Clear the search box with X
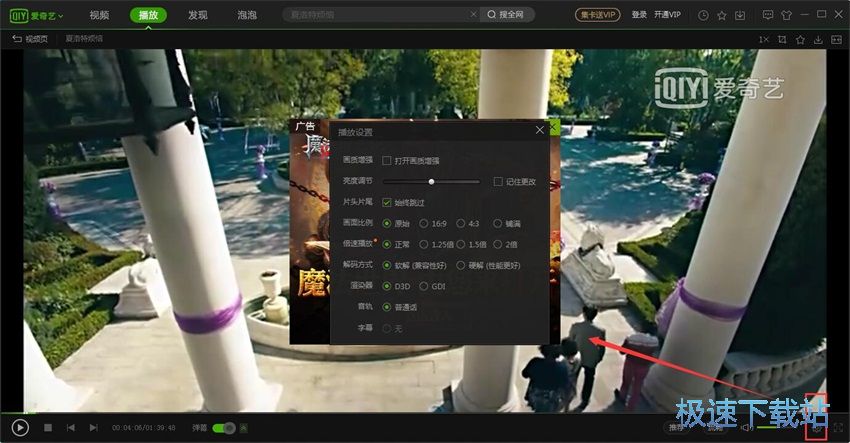 pos(473,15)
